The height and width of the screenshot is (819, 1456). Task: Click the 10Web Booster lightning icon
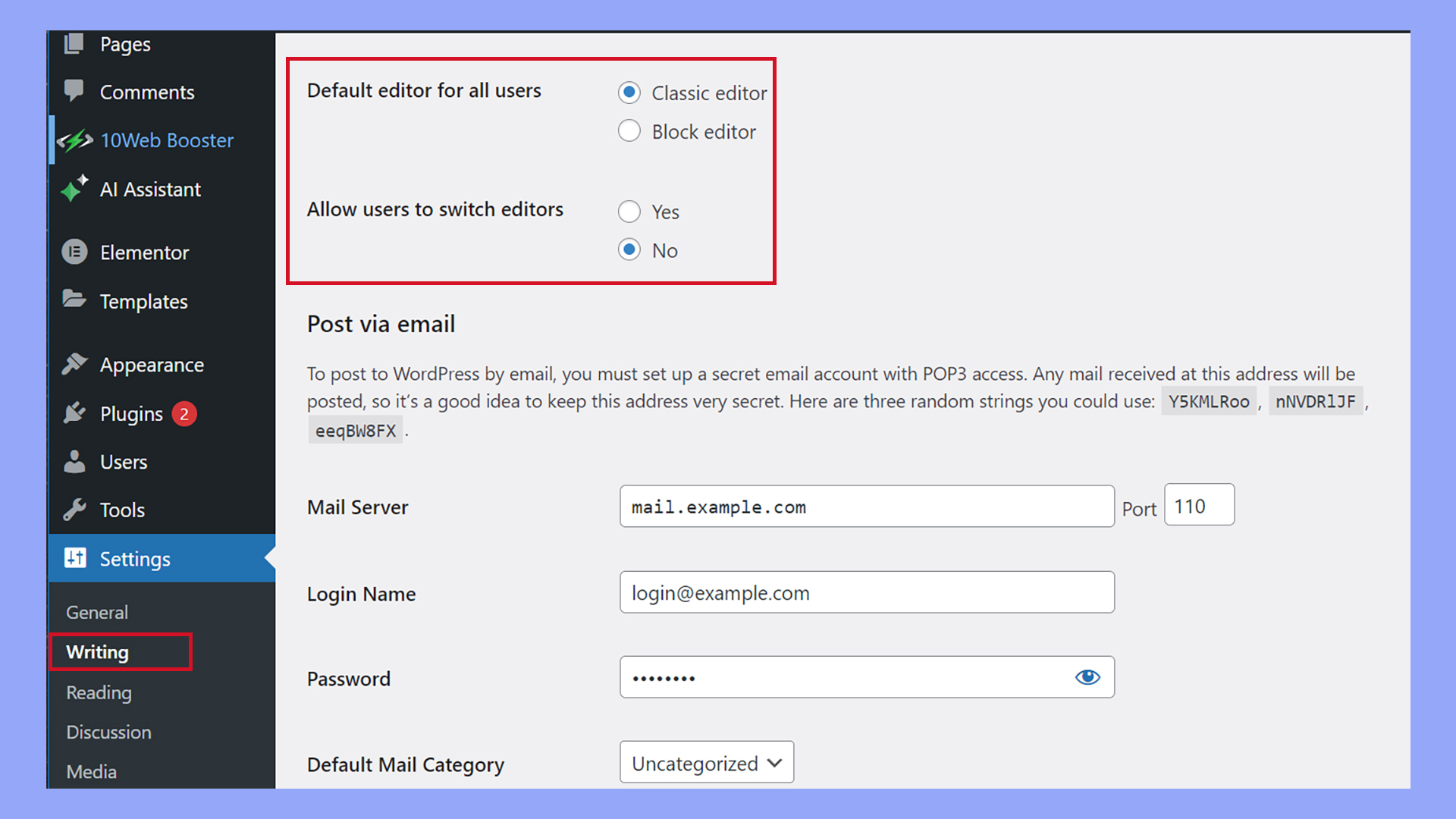pos(75,140)
